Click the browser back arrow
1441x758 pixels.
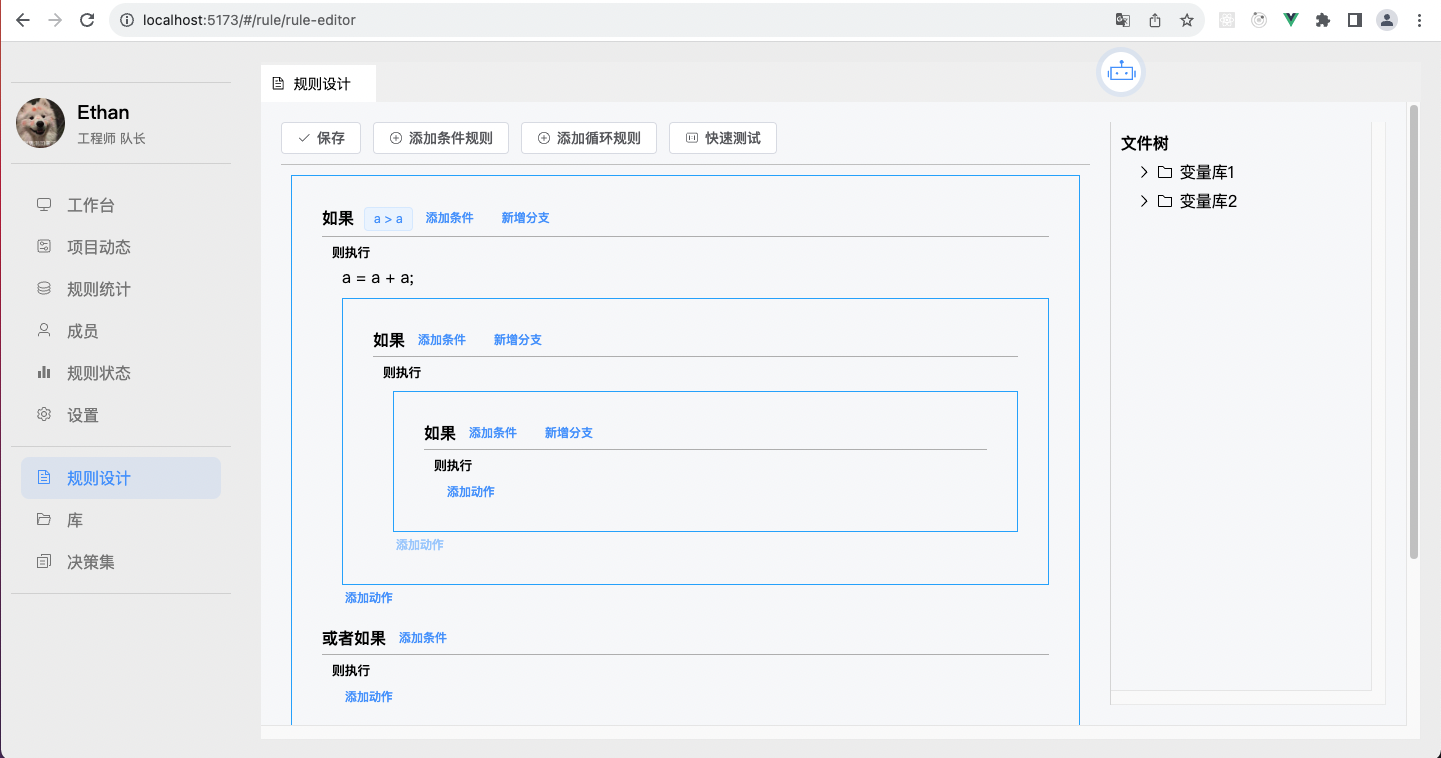point(23,20)
